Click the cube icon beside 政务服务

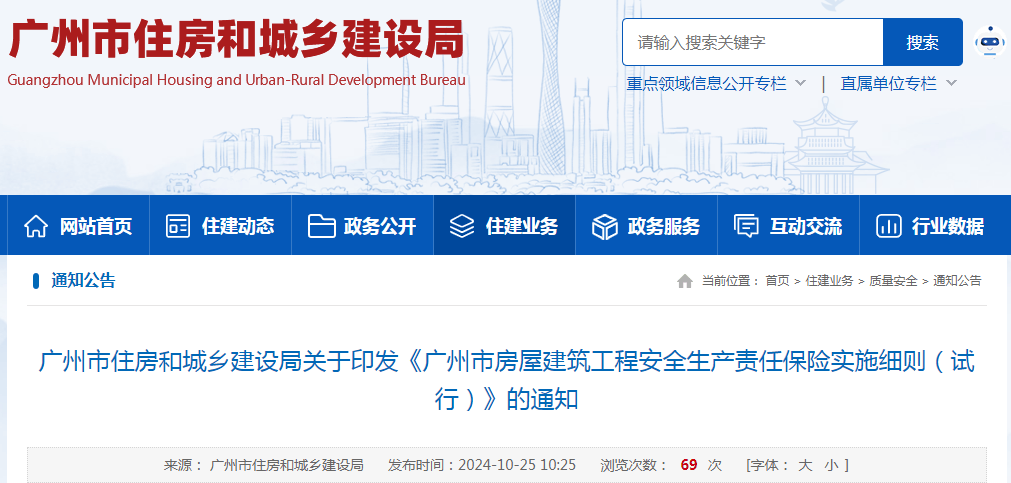[605, 226]
